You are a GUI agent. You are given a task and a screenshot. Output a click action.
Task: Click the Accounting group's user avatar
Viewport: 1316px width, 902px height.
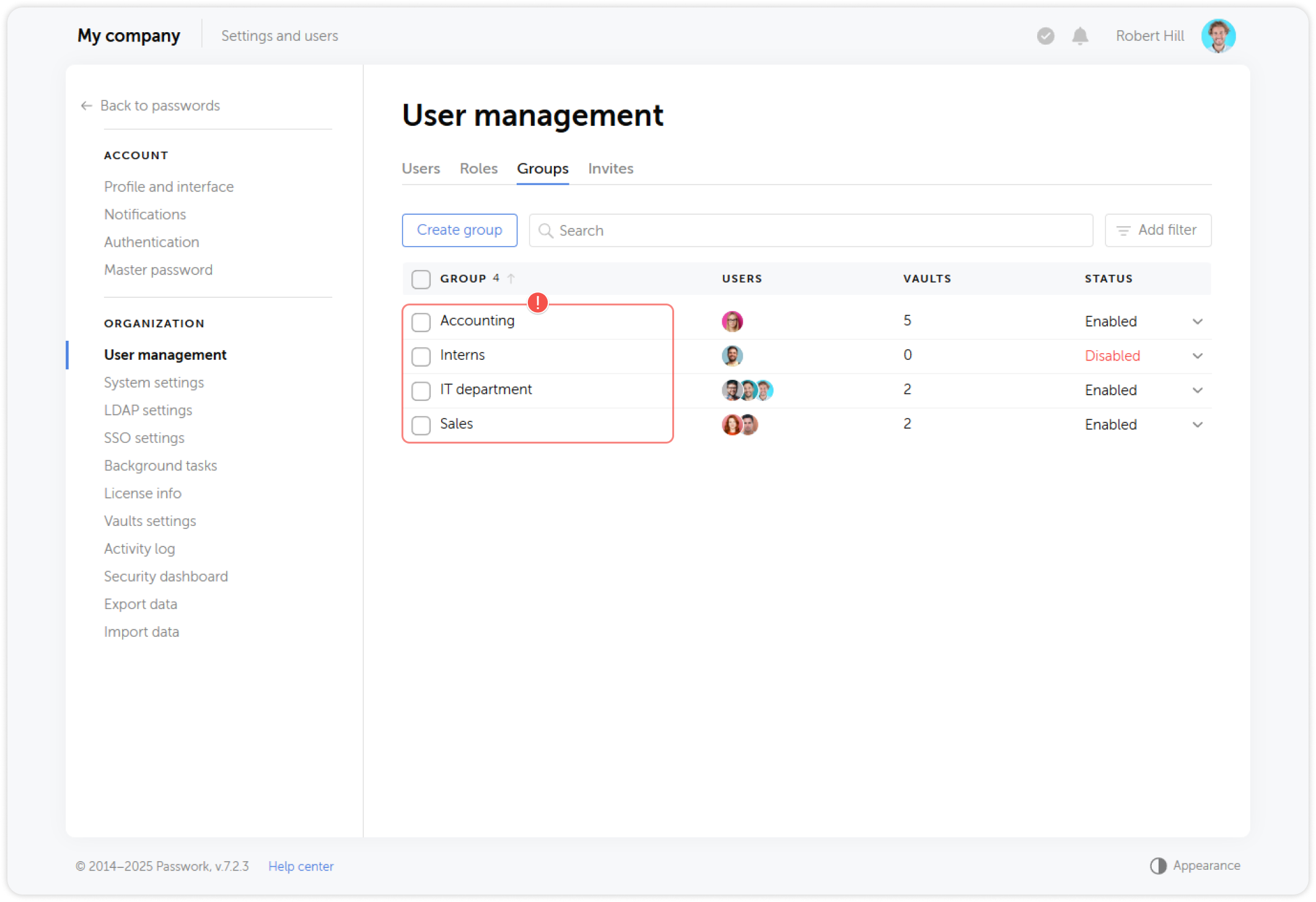pyautogui.click(x=733, y=321)
